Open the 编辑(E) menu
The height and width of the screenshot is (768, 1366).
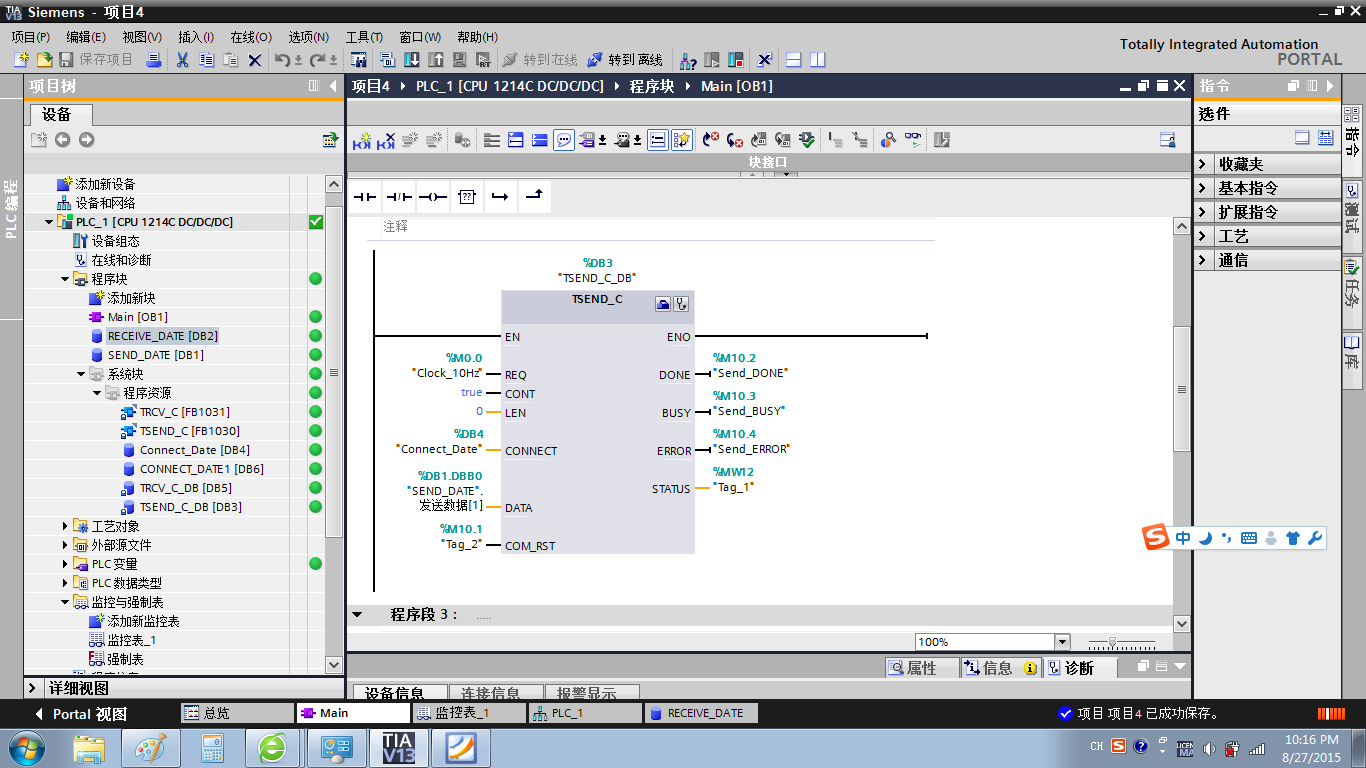[86, 37]
